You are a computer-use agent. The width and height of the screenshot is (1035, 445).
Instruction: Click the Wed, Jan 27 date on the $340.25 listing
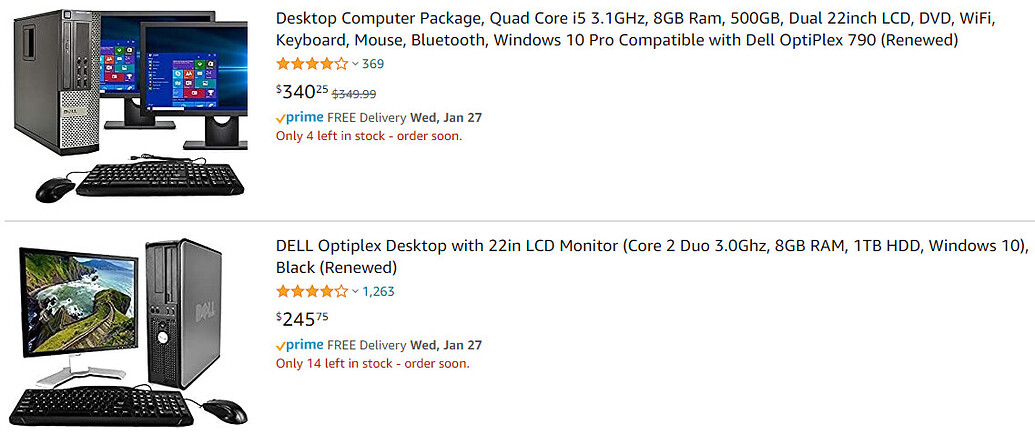point(446,117)
